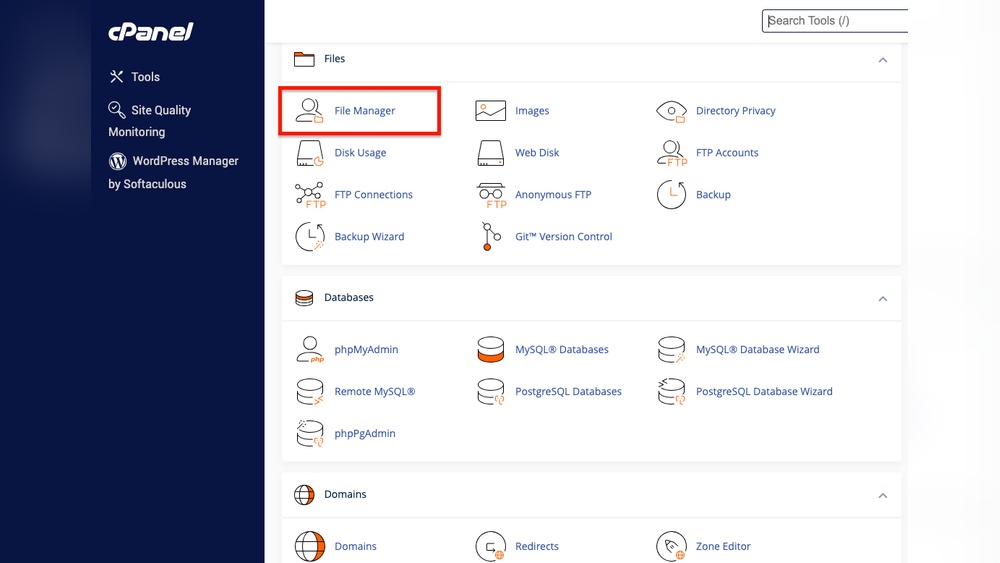This screenshot has height=563, width=1000.
Task: Open the Zone Editor icon
Action: coord(672,546)
